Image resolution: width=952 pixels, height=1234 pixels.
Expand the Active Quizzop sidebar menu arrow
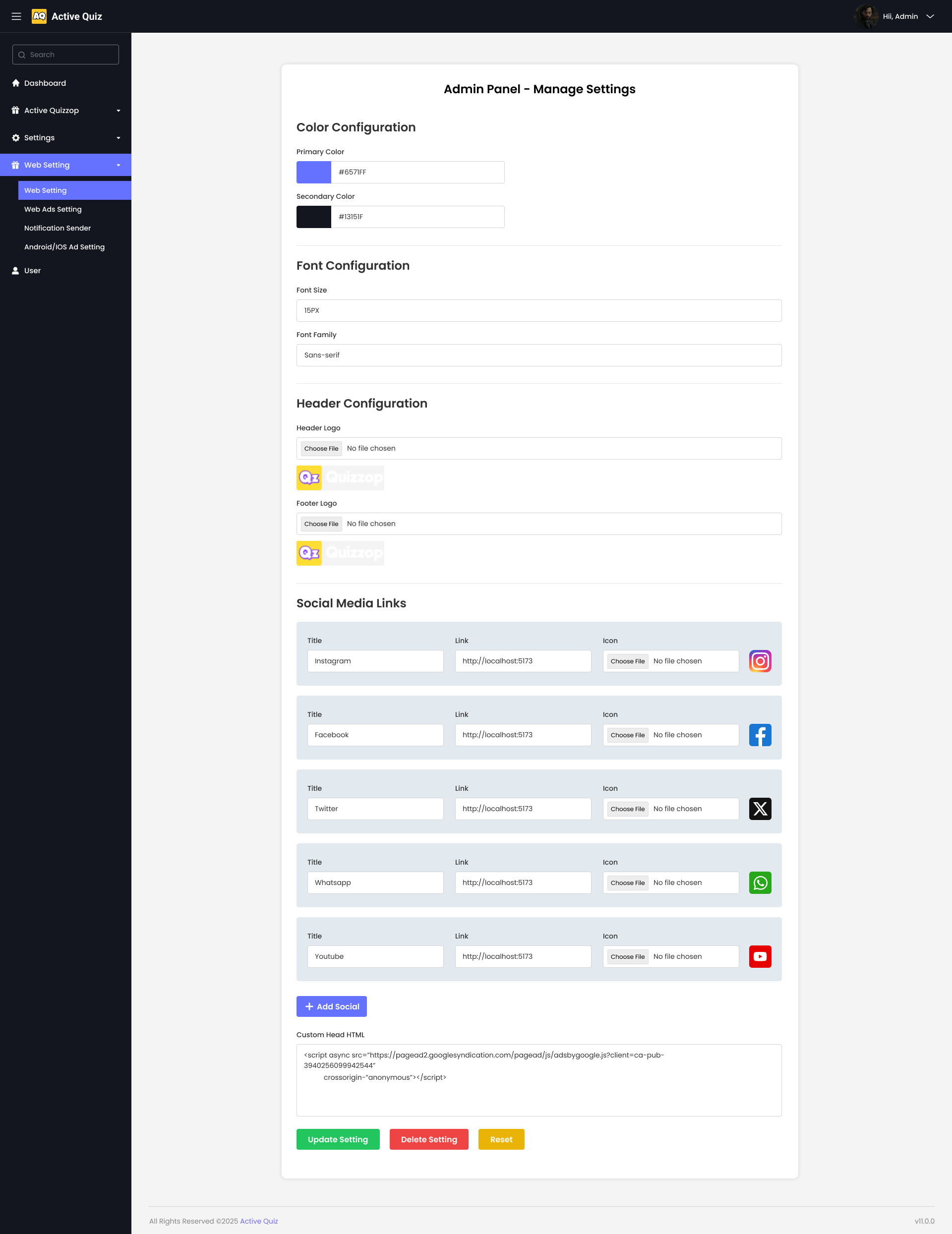pyautogui.click(x=119, y=111)
